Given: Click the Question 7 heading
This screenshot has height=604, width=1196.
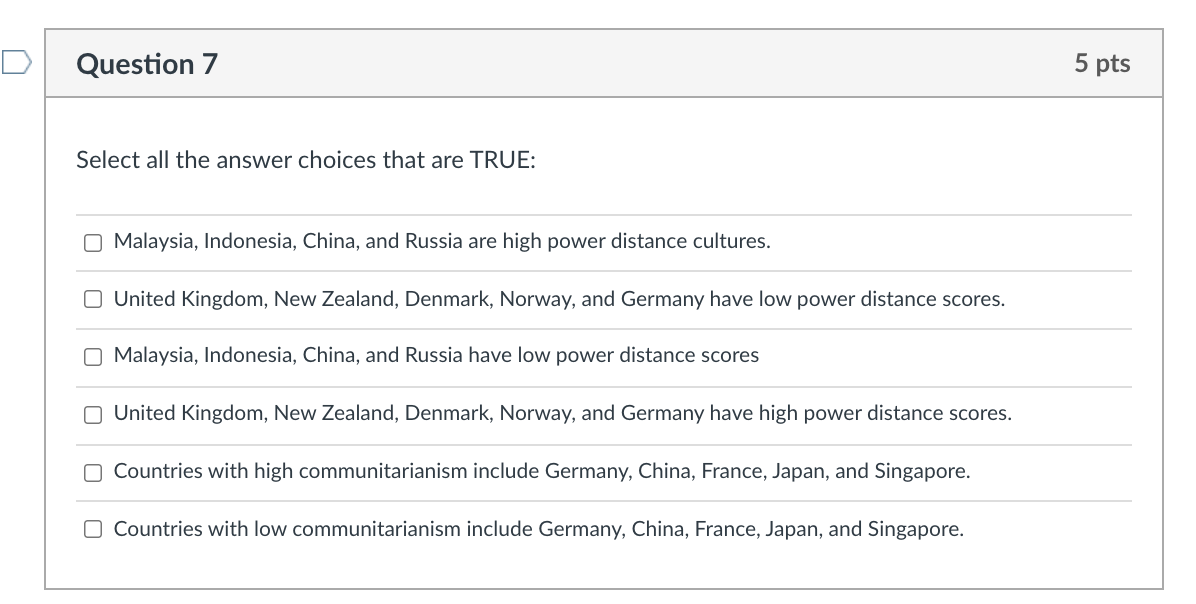Looking at the screenshot, I should coord(146,63).
